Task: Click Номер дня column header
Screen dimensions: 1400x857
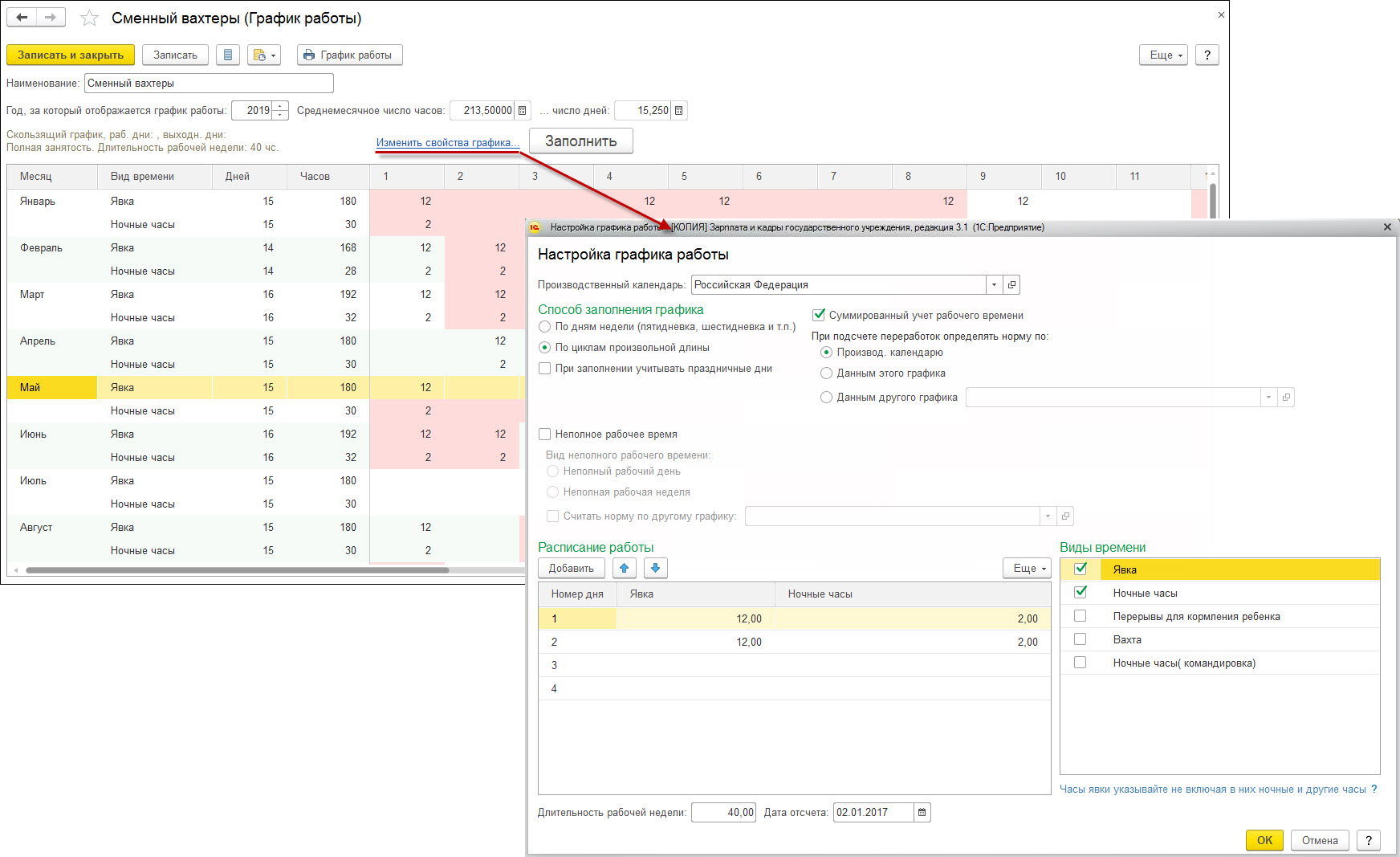Action: coord(577,594)
